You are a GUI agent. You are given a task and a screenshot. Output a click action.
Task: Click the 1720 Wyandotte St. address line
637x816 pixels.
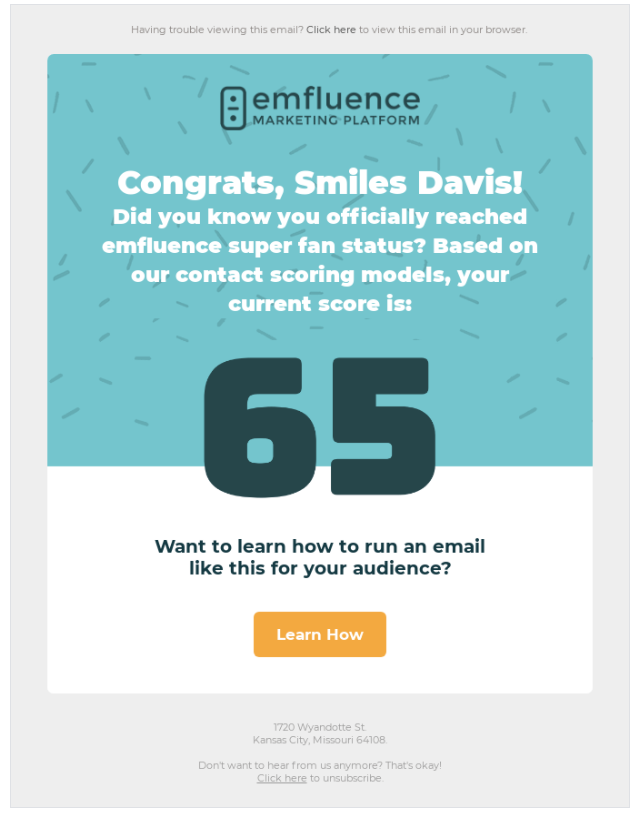[320, 727]
